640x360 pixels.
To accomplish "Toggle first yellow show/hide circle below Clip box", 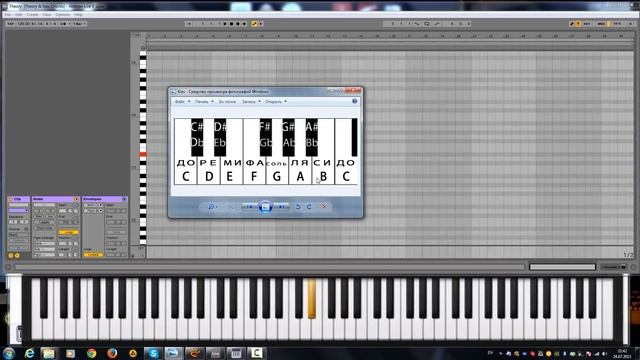I will coord(11,256).
